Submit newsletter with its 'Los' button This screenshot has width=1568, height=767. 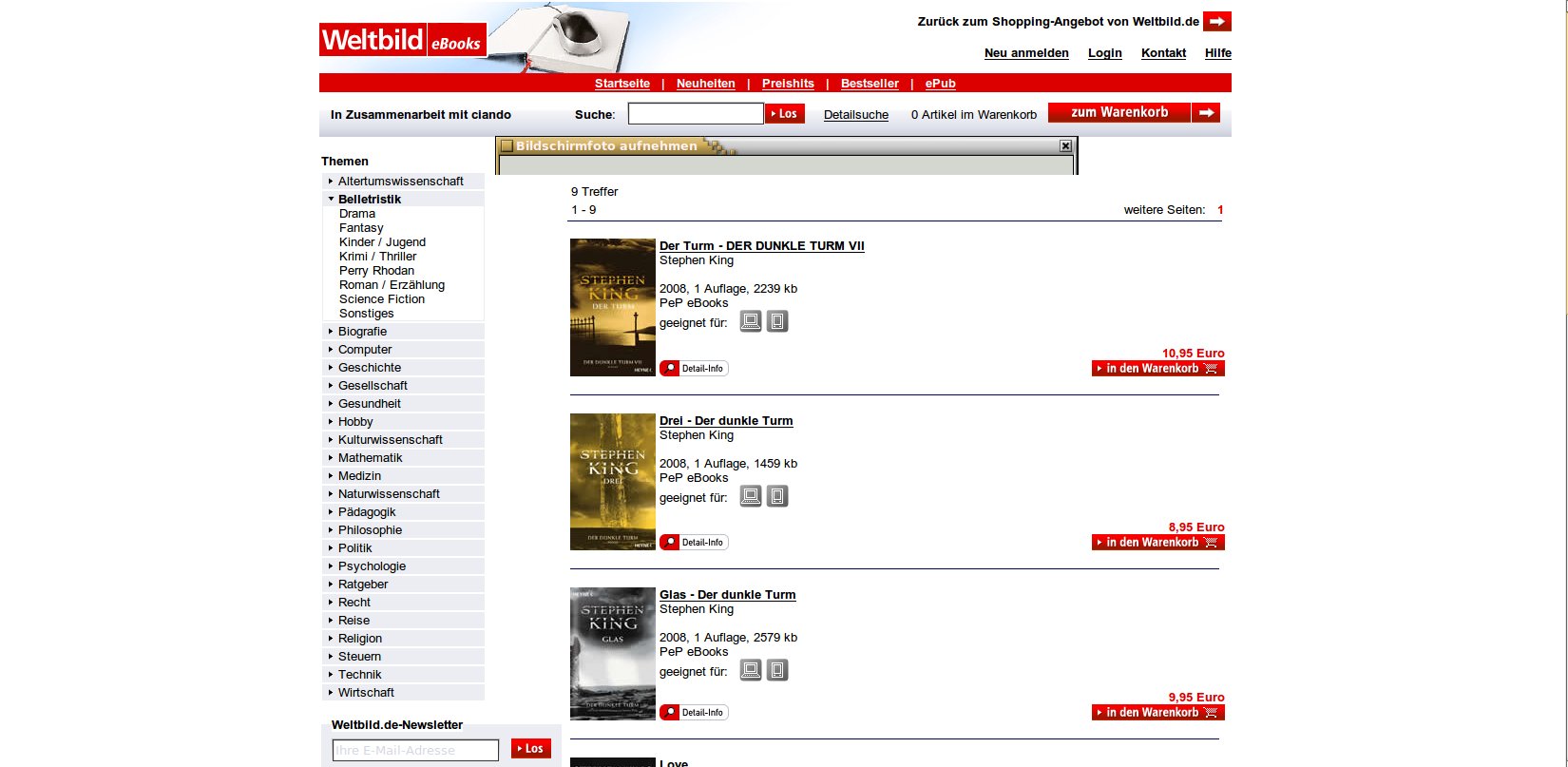531,749
